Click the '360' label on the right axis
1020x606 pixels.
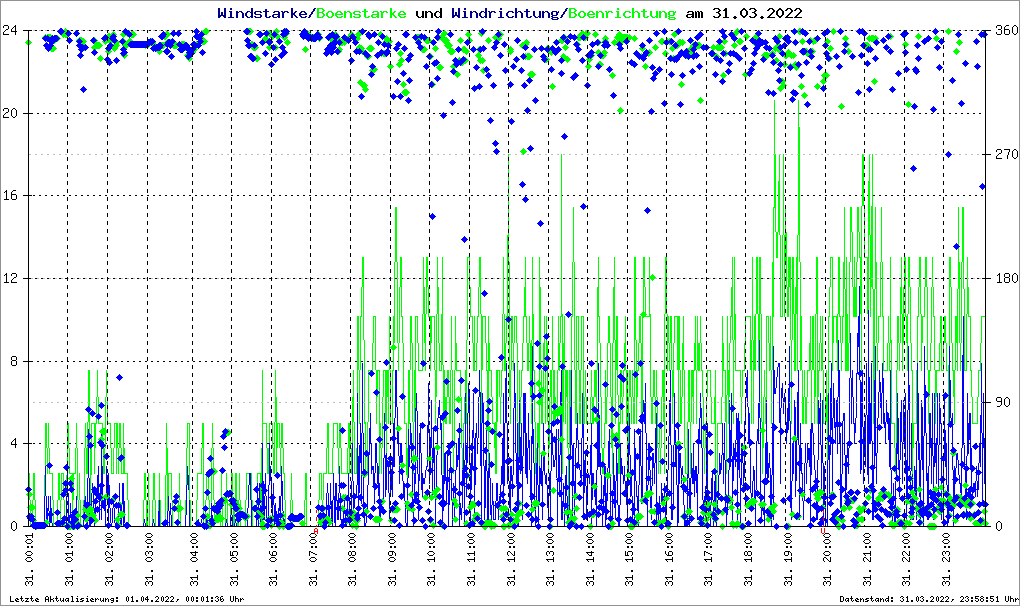tap(1004, 30)
